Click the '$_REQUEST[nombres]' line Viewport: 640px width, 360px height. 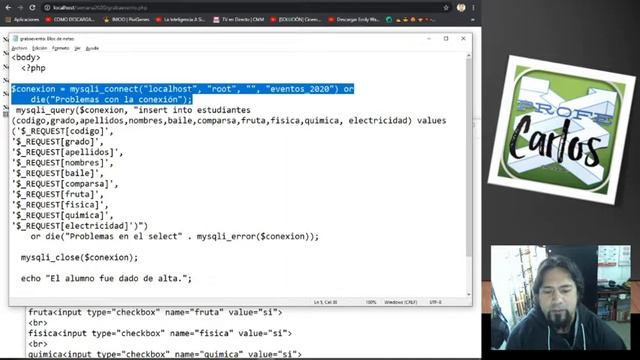click(62, 163)
